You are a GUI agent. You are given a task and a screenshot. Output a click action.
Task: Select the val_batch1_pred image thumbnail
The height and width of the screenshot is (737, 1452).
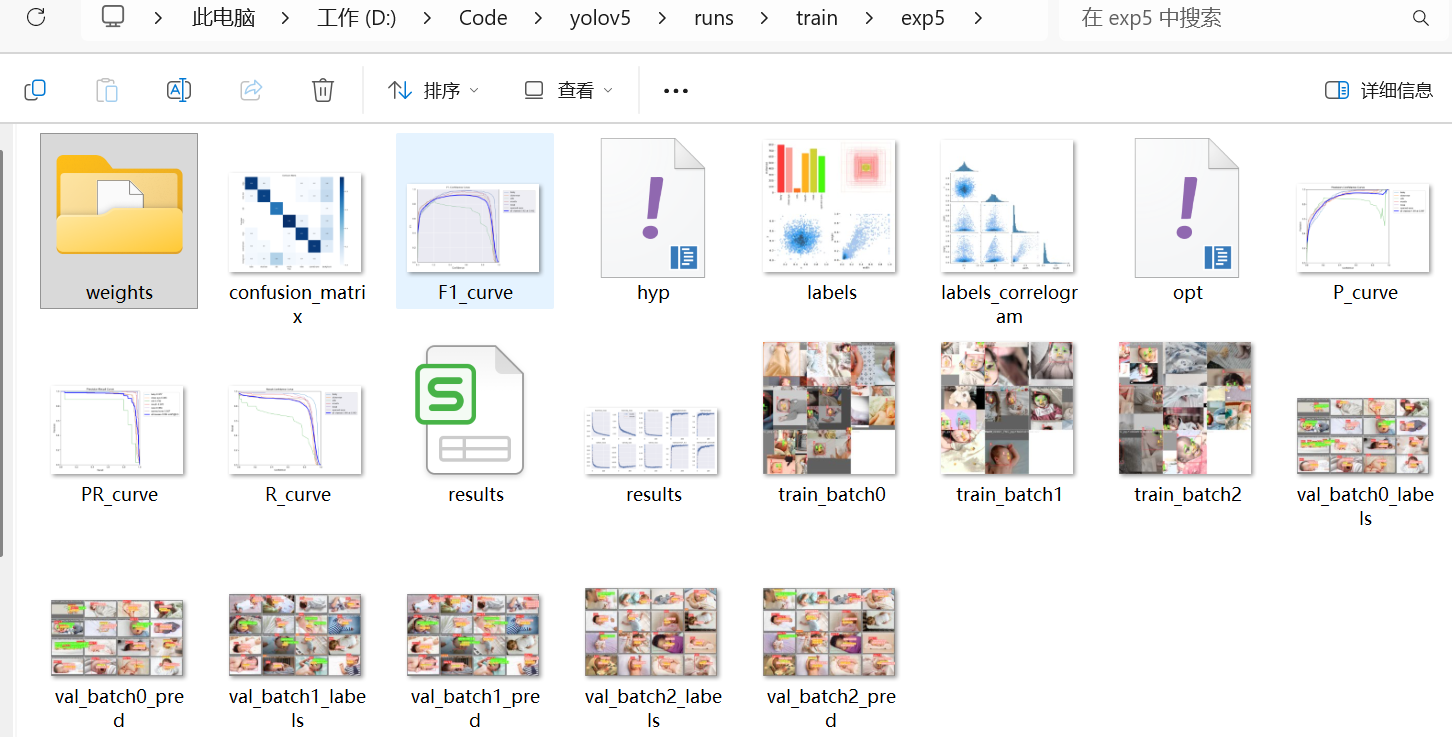pos(474,636)
